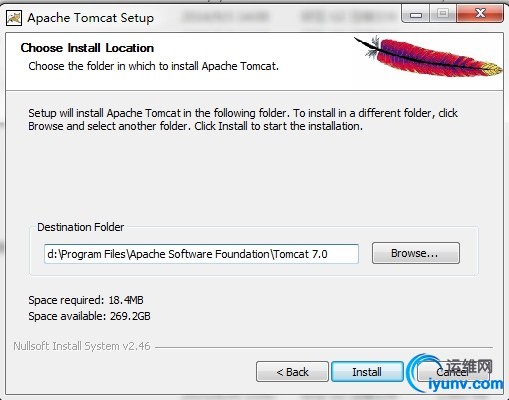Click the iyunv.com watermark text
This screenshot has width=509, height=400.
click(465, 384)
